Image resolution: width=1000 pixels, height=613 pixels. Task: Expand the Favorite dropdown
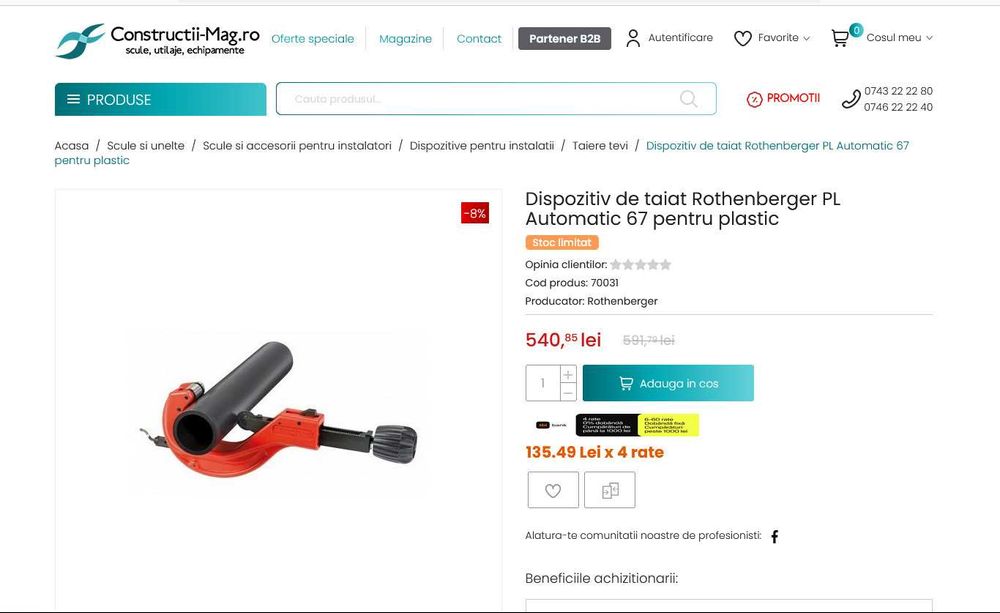coord(806,38)
